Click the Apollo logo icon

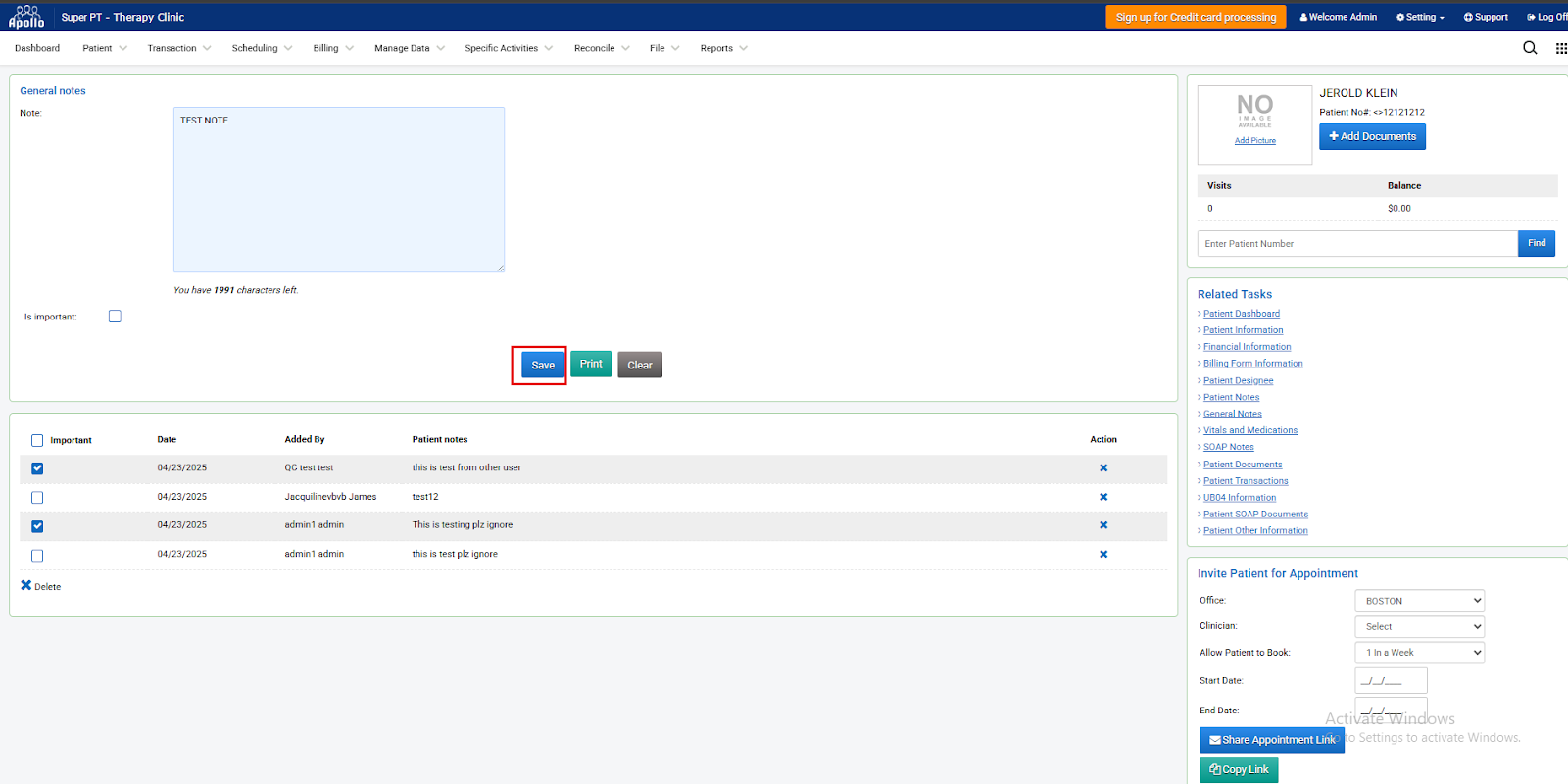26,17
